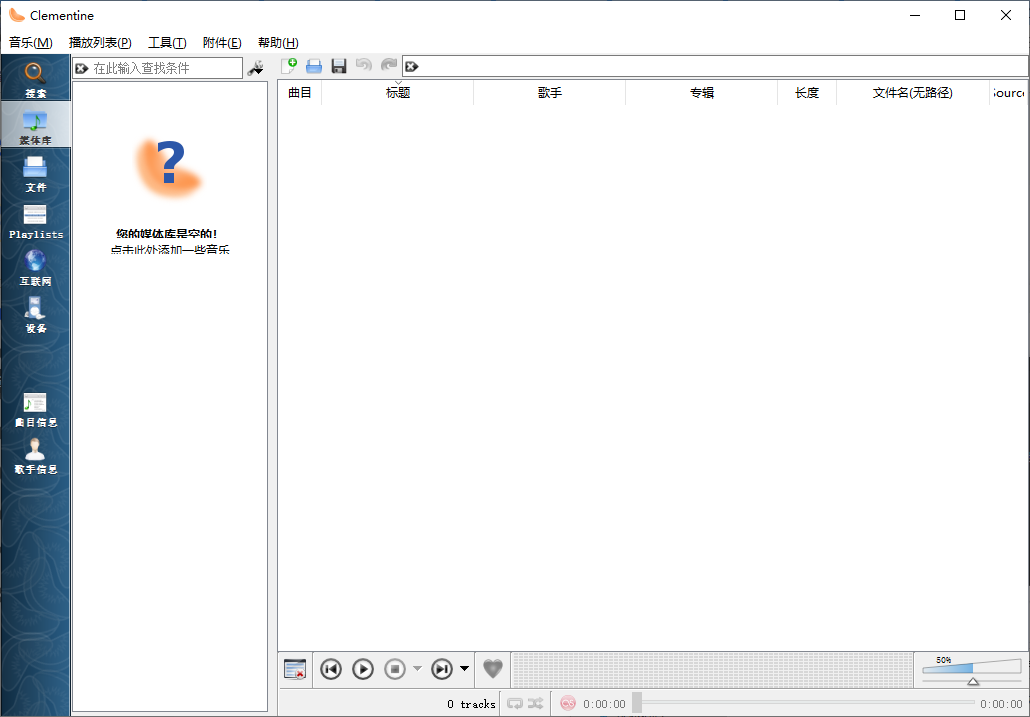Create a new playlist with the toolbar icon

(x=289, y=65)
